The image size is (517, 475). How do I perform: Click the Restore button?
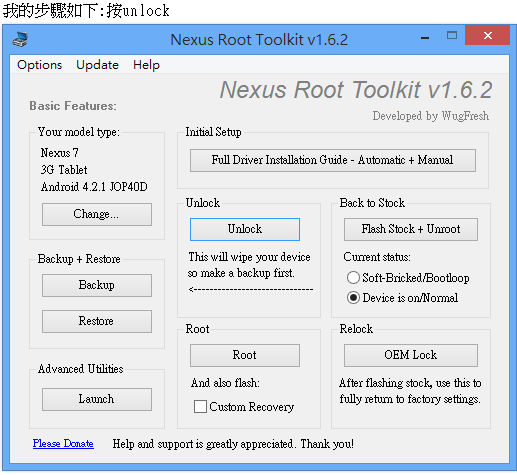point(97,321)
